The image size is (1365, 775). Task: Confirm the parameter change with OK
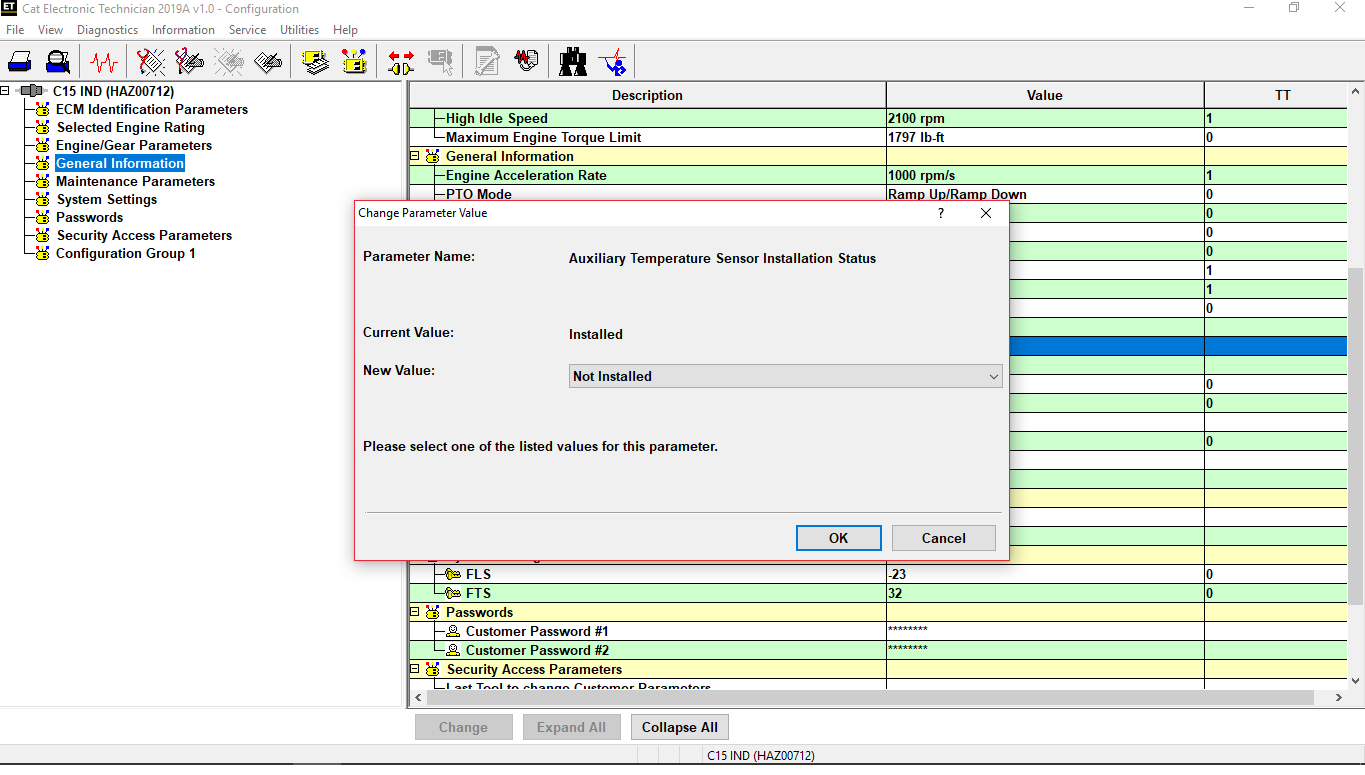tap(838, 537)
